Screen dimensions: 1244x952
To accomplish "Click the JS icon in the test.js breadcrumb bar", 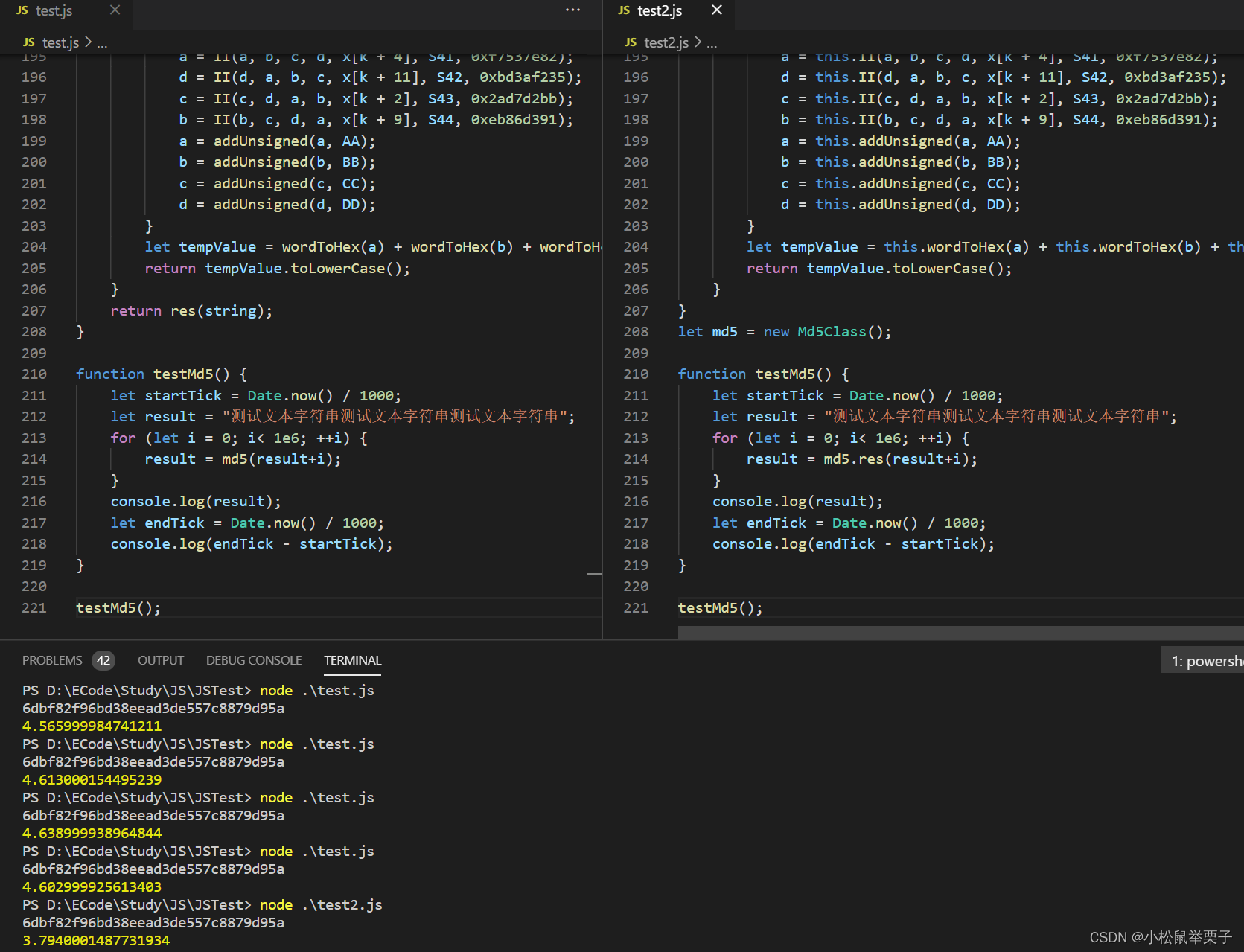I will click(x=28, y=42).
